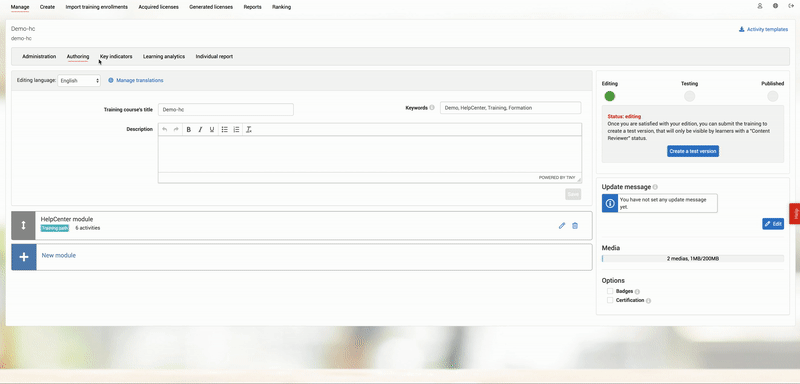Enable the Certification option
The width and height of the screenshot is (800, 384).
pyautogui.click(x=610, y=300)
